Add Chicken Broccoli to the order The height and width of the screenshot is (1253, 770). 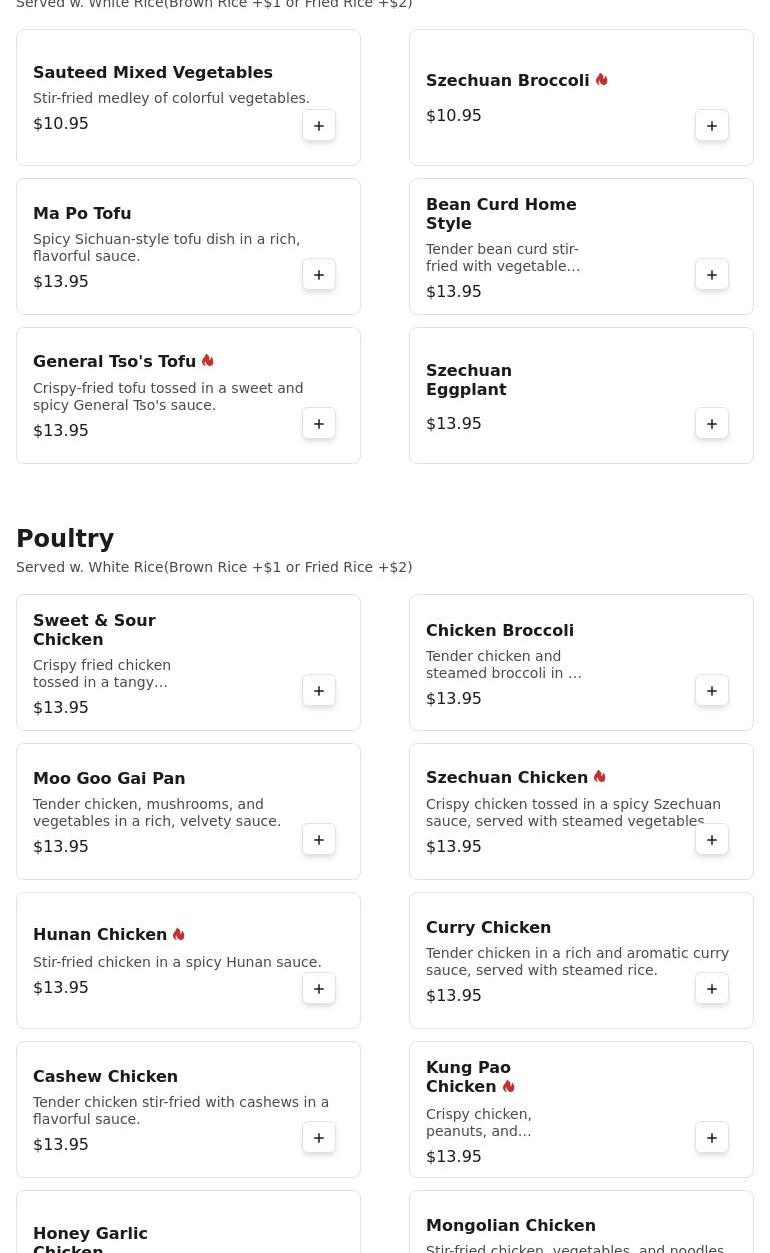pyautogui.click(x=712, y=691)
